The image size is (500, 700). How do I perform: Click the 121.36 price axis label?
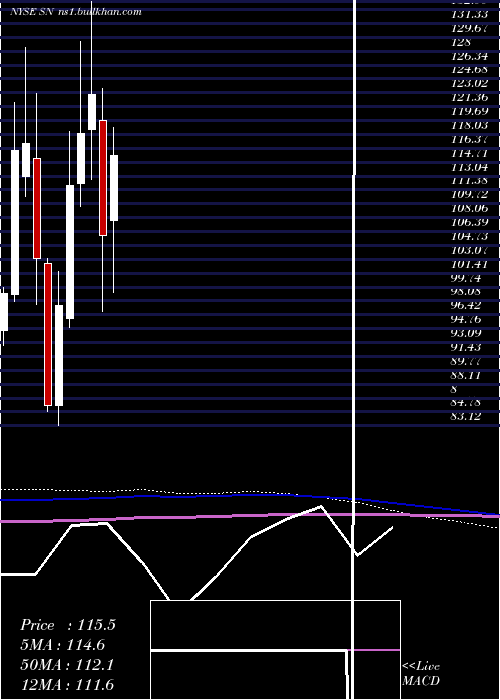point(470,98)
